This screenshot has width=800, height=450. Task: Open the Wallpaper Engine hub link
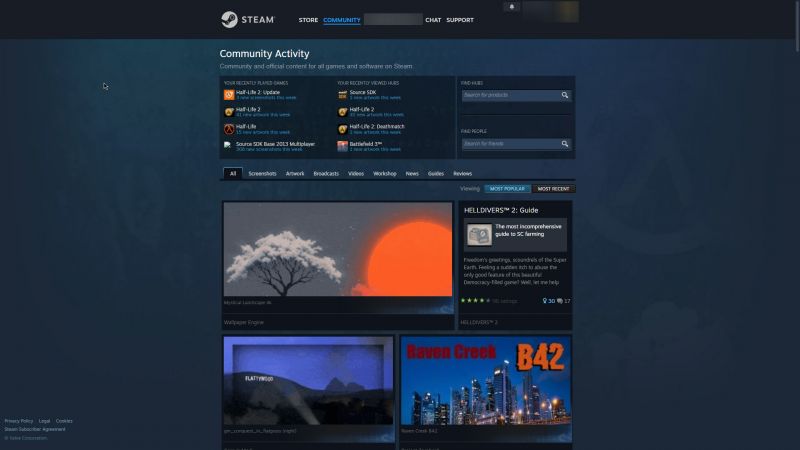pos(243,322)
